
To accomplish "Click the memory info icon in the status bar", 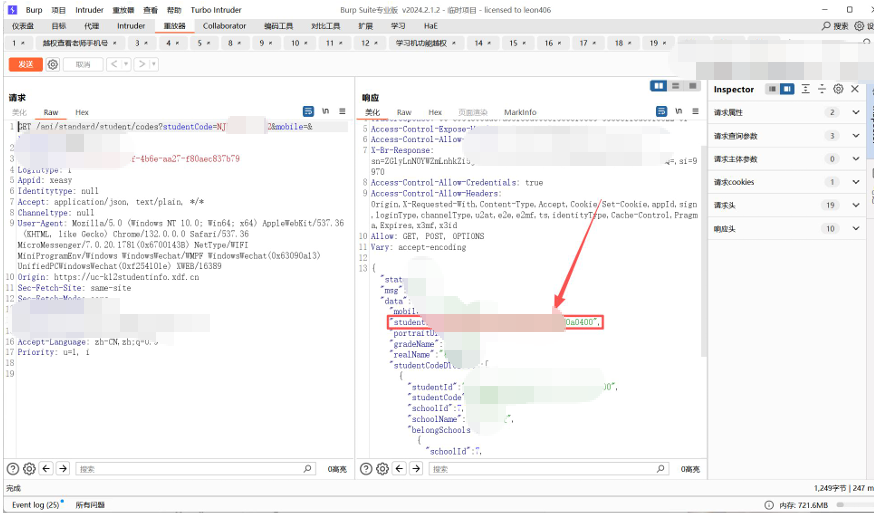I will tap(769, 505).
